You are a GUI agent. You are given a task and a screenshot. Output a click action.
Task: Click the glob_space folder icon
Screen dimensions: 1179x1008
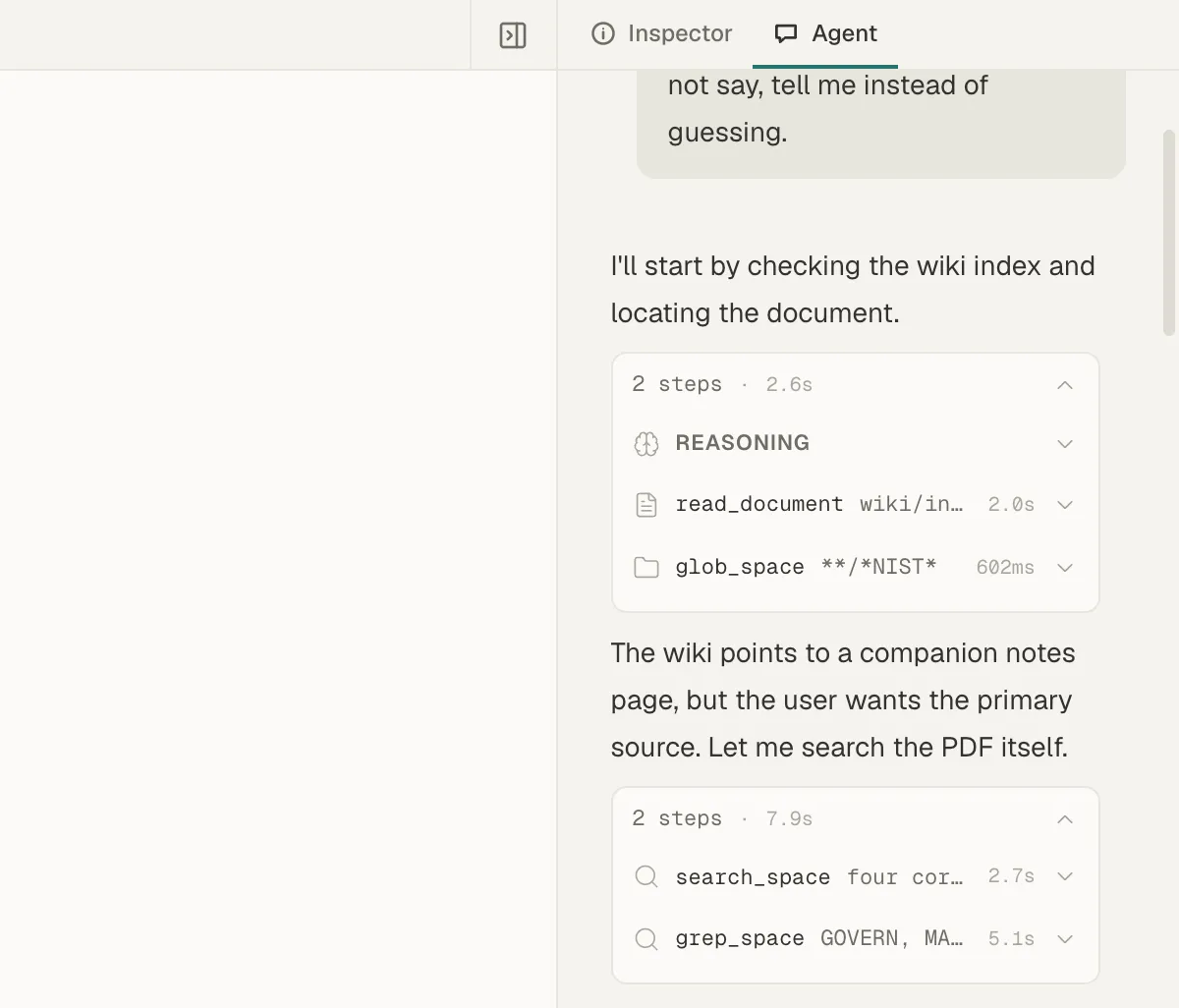click(x=646, y=568)
